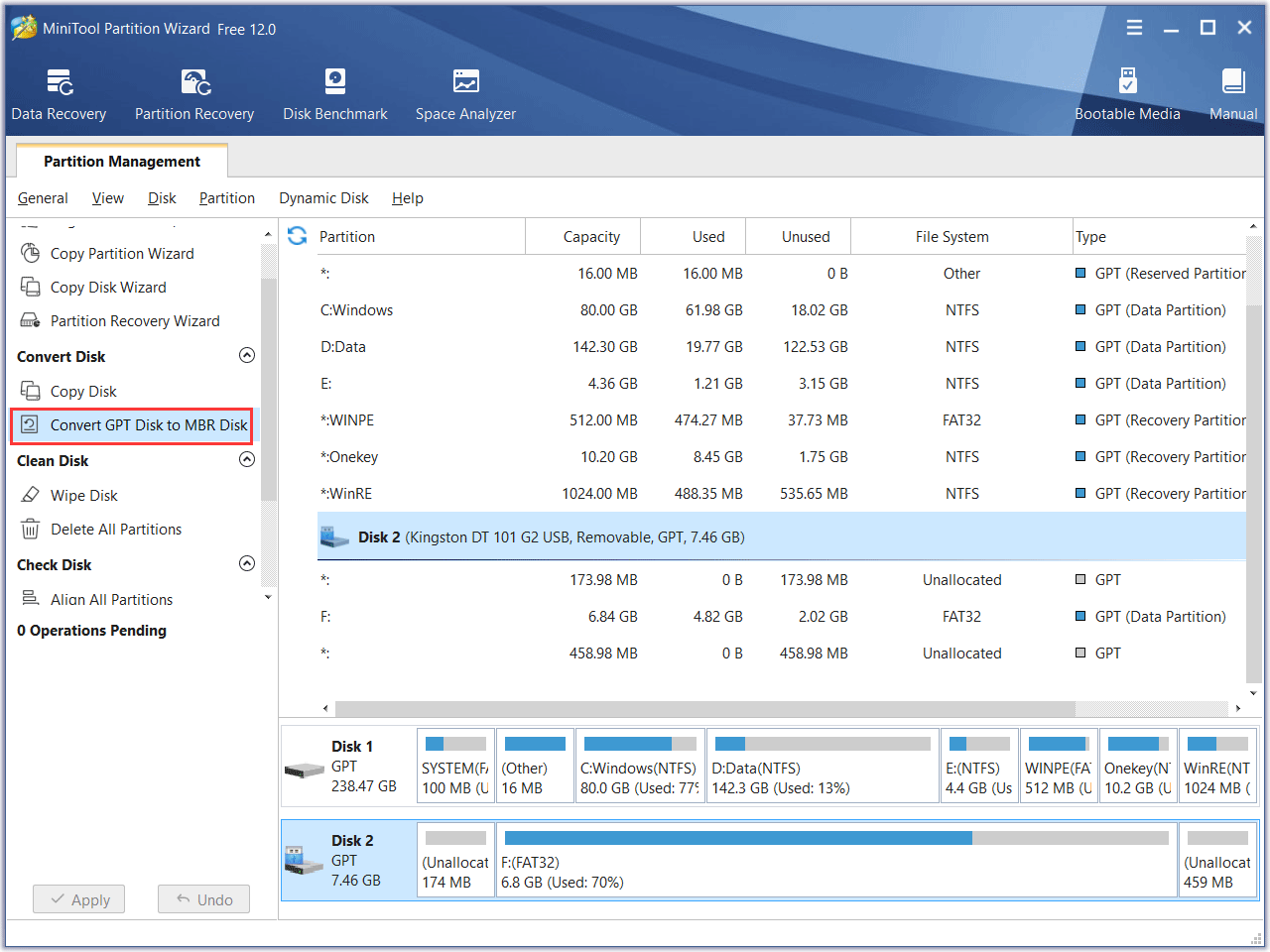The image size is (1270, 952).
Task: Click the Disk 2 USB drive icon in the table header row
Action: point(334,536)
